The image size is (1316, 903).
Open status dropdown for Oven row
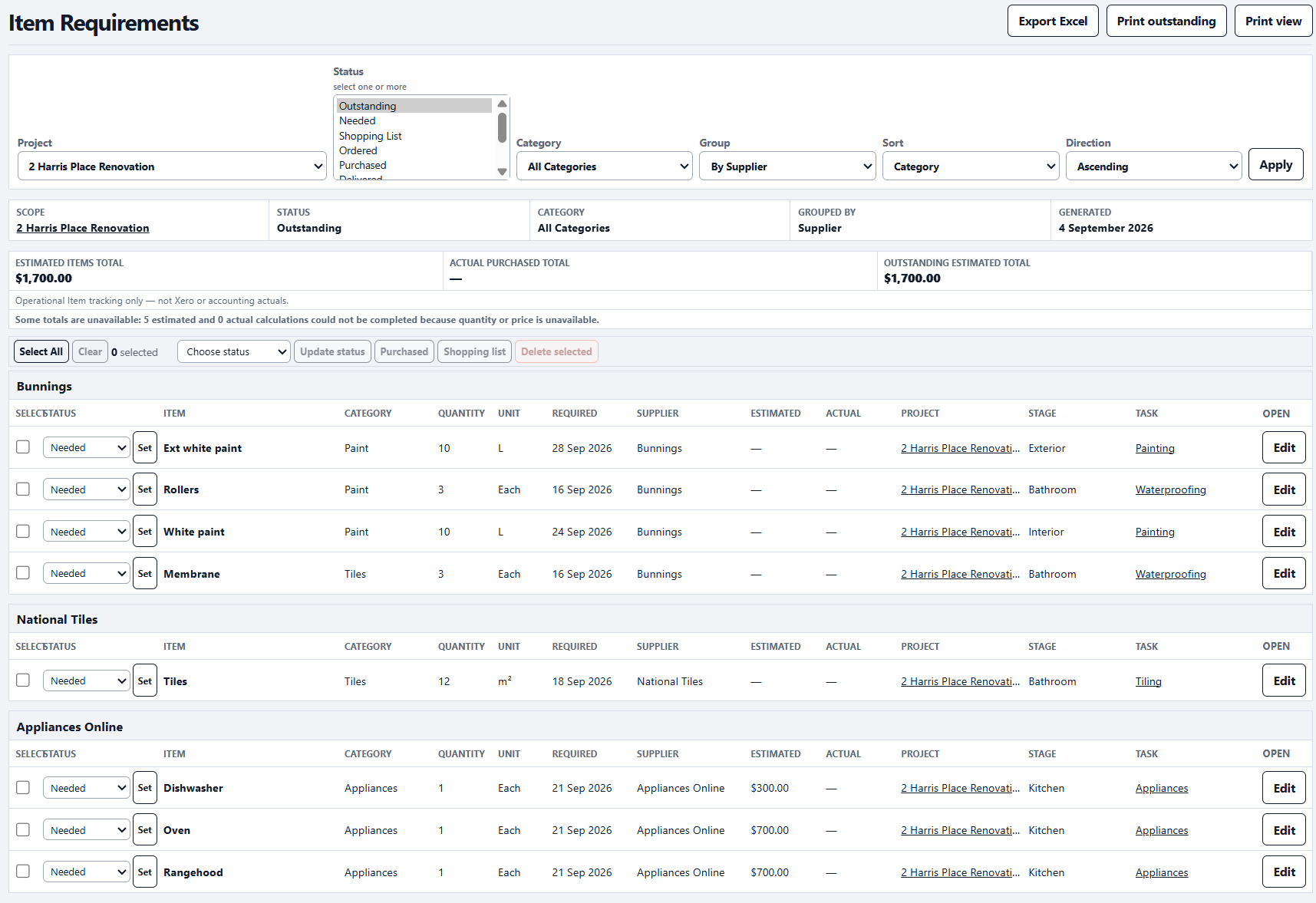86,830
